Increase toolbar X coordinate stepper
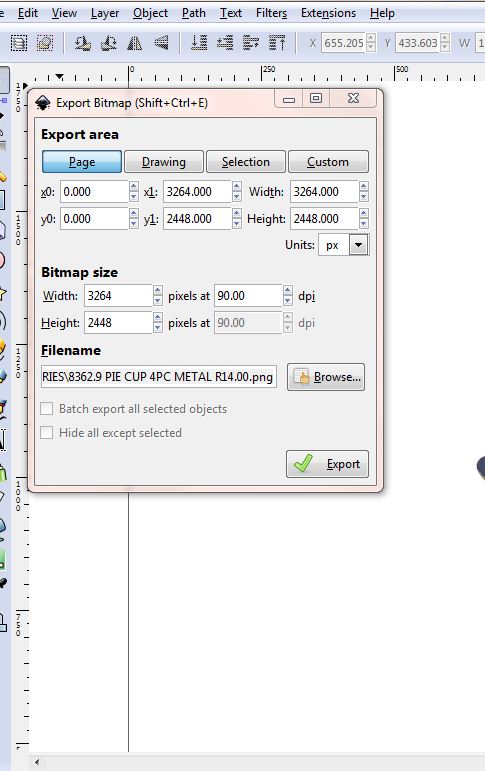 pyautogui.click(x=371, y=38)
